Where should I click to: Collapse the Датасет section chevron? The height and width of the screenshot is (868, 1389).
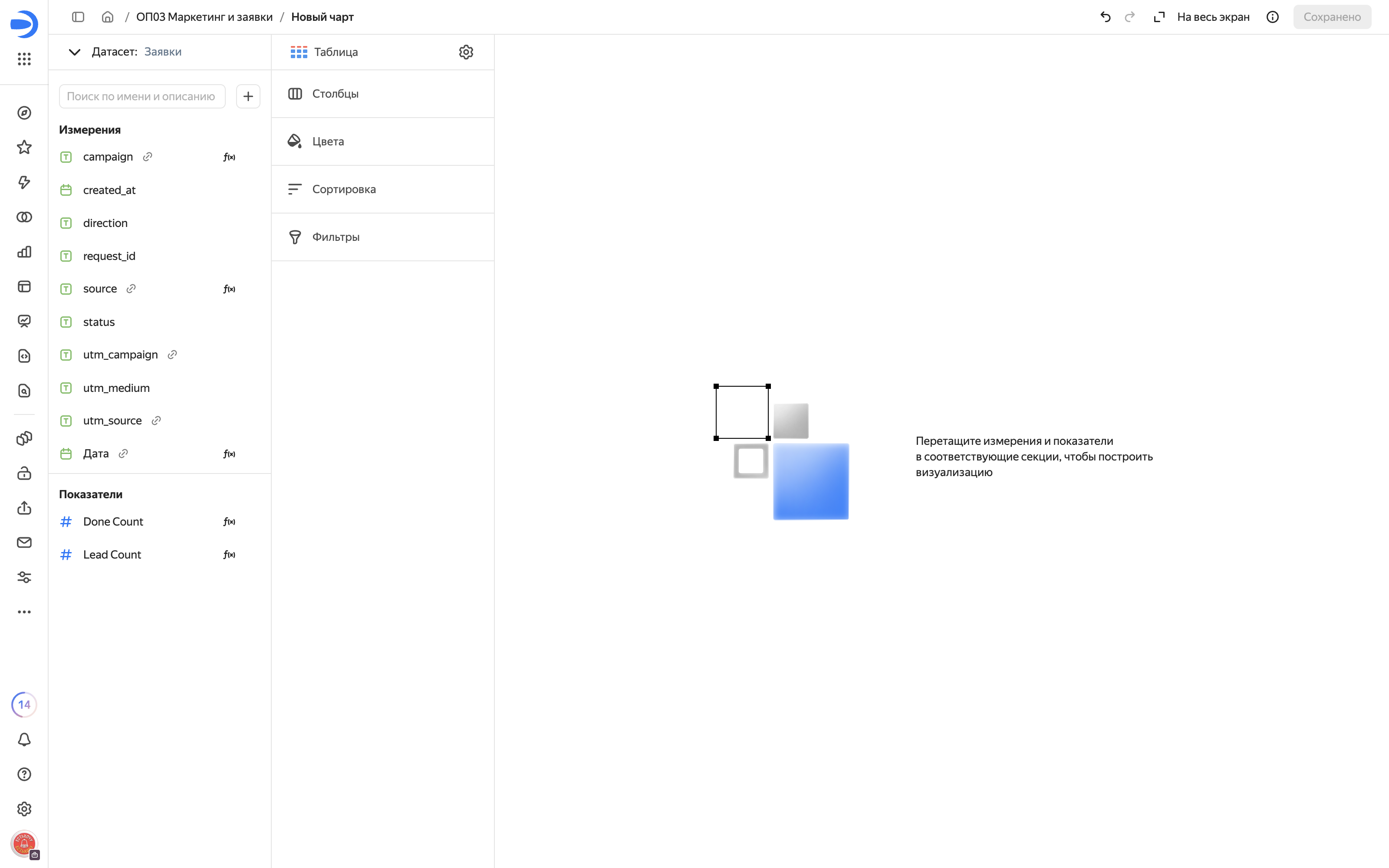coord(74,52)
